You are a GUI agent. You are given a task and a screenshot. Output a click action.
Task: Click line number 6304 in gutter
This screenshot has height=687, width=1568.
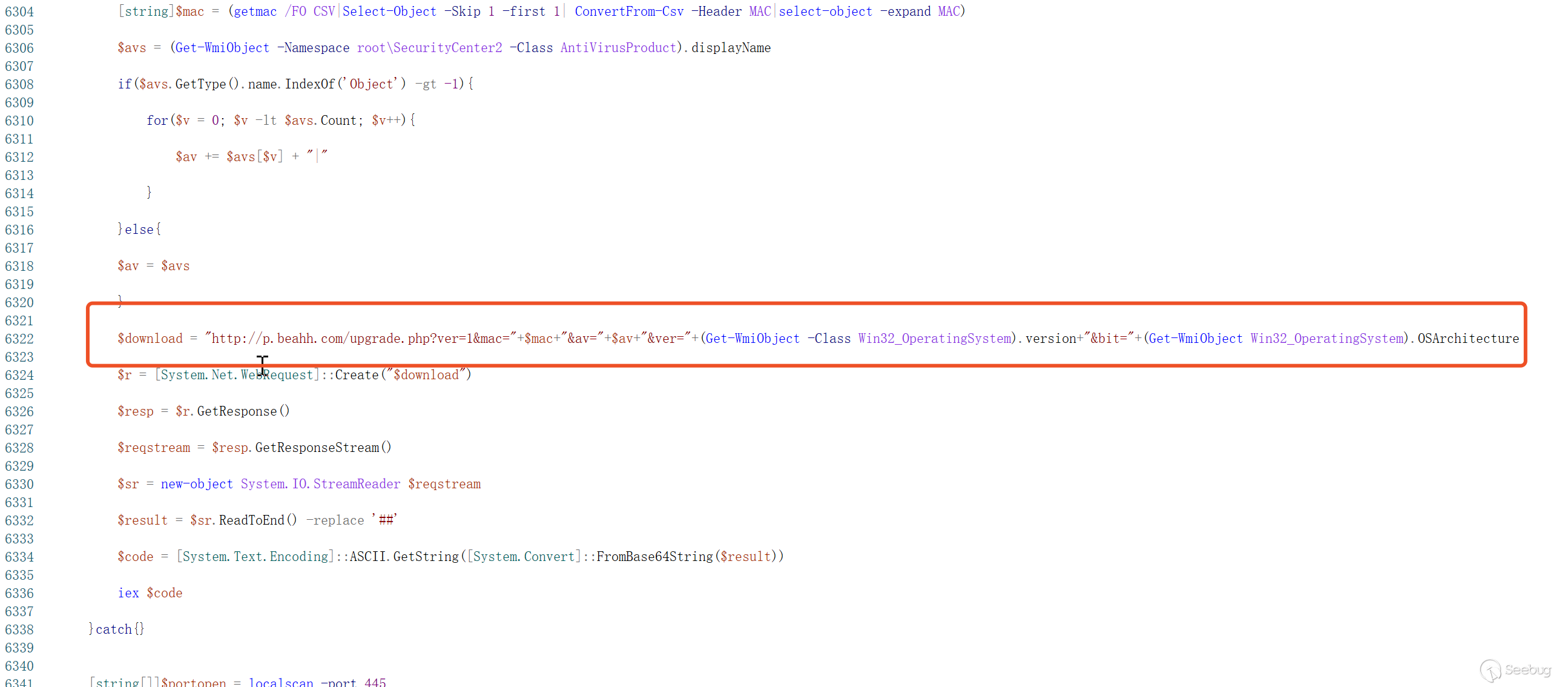19,12
